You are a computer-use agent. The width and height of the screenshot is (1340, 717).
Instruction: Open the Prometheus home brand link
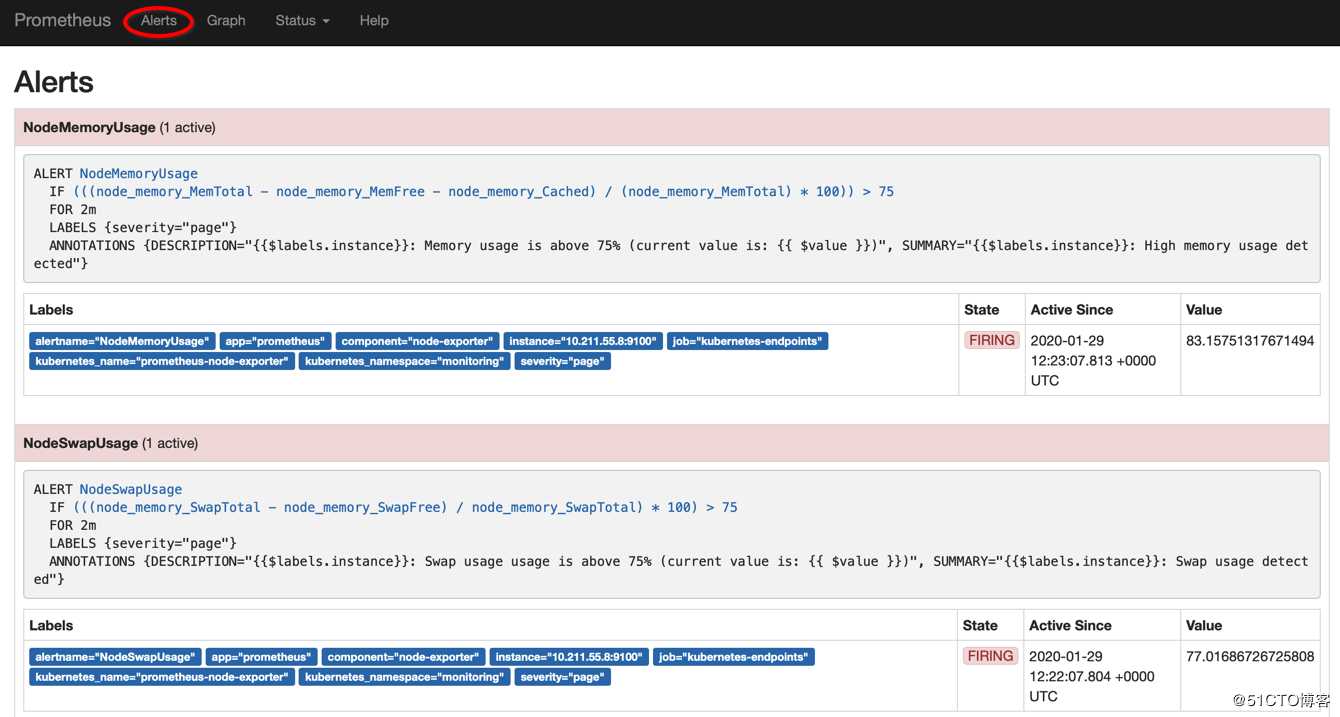(62, 20)
